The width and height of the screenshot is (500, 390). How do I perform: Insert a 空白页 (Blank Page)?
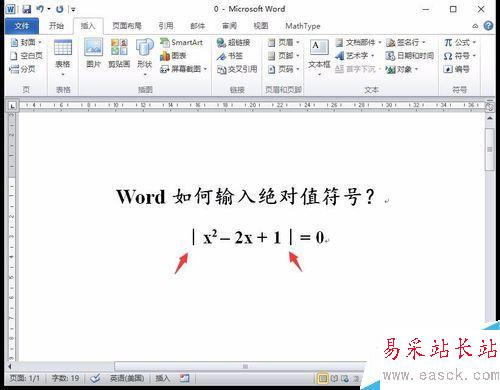(x=26, y=56)
